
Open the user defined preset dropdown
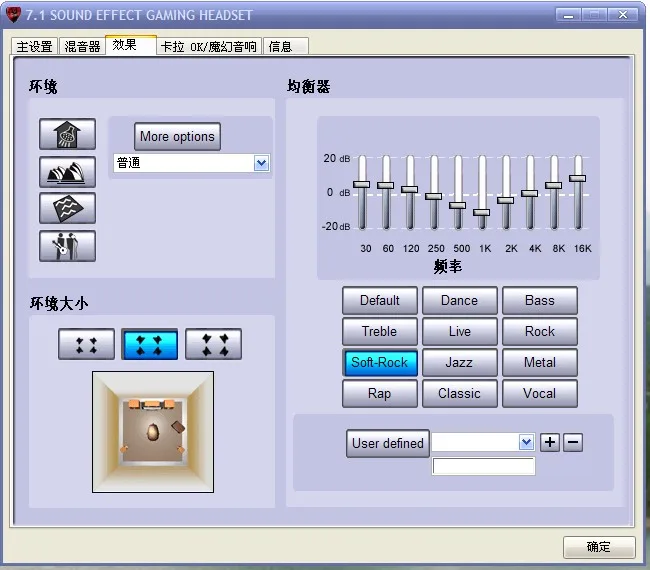526,442
